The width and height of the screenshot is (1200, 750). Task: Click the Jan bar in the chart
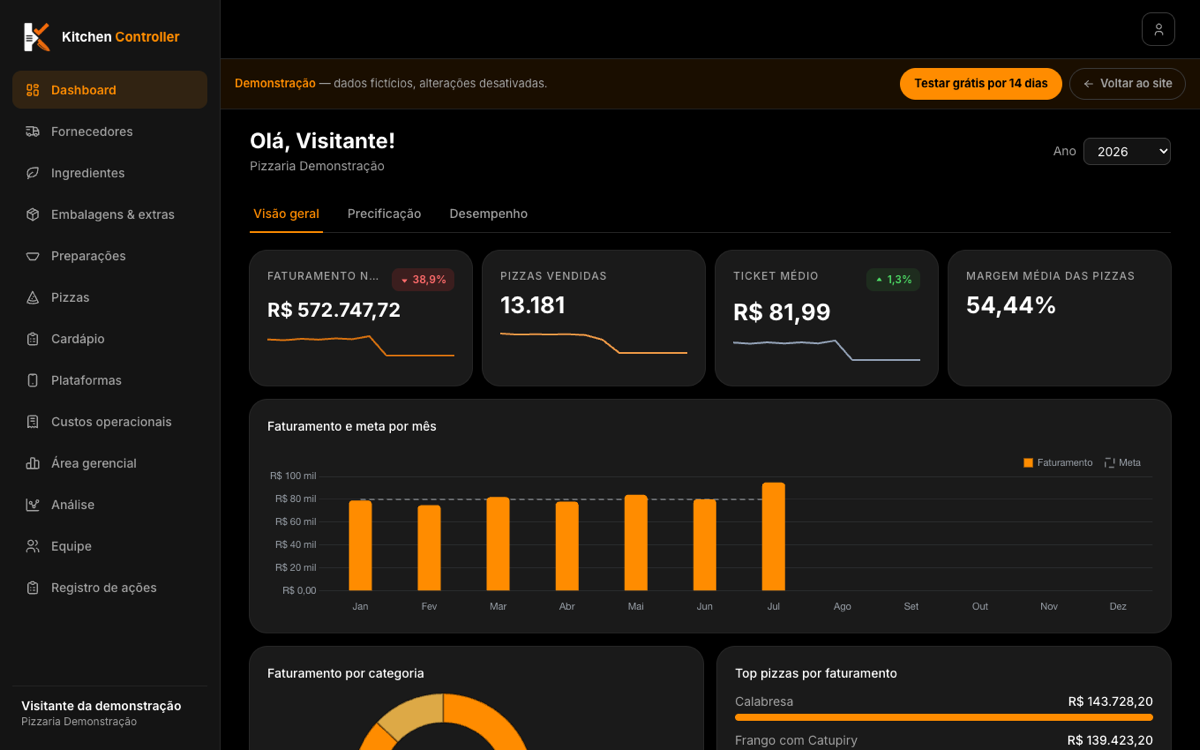[360, 546]
